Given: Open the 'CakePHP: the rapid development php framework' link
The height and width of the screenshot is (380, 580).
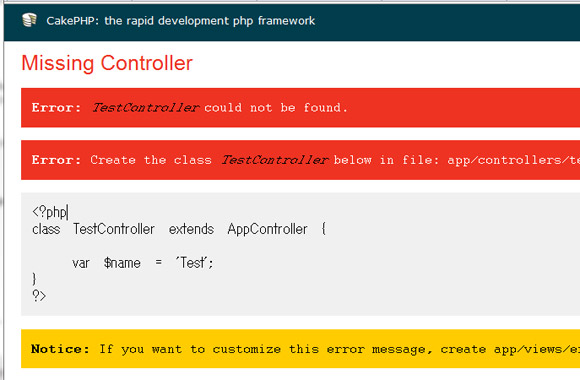Looking at the screenshot, I should tap(181, 21).
